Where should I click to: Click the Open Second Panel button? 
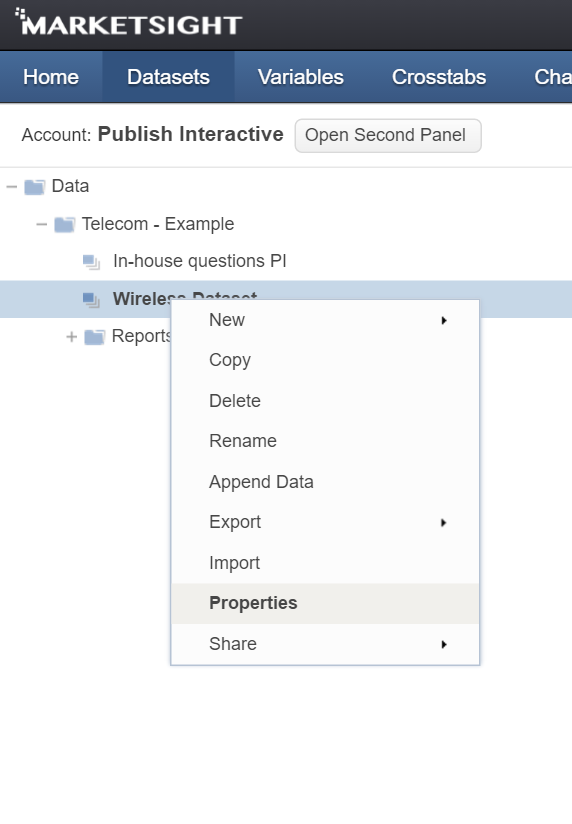pyautogui.click(x=388, y=136)
